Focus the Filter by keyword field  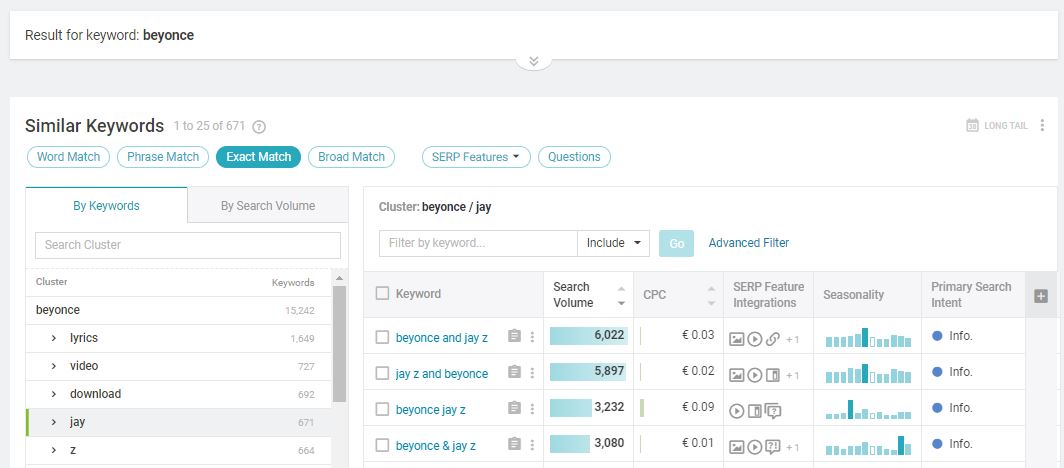pyautogui.click(x=478, y=243)
